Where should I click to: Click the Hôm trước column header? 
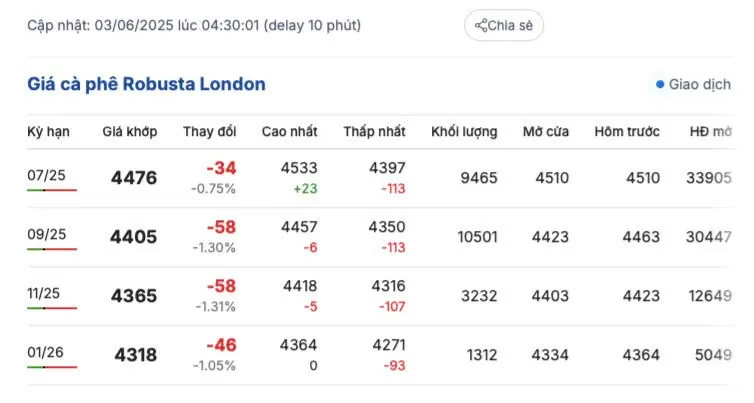[x=627, y=132]
